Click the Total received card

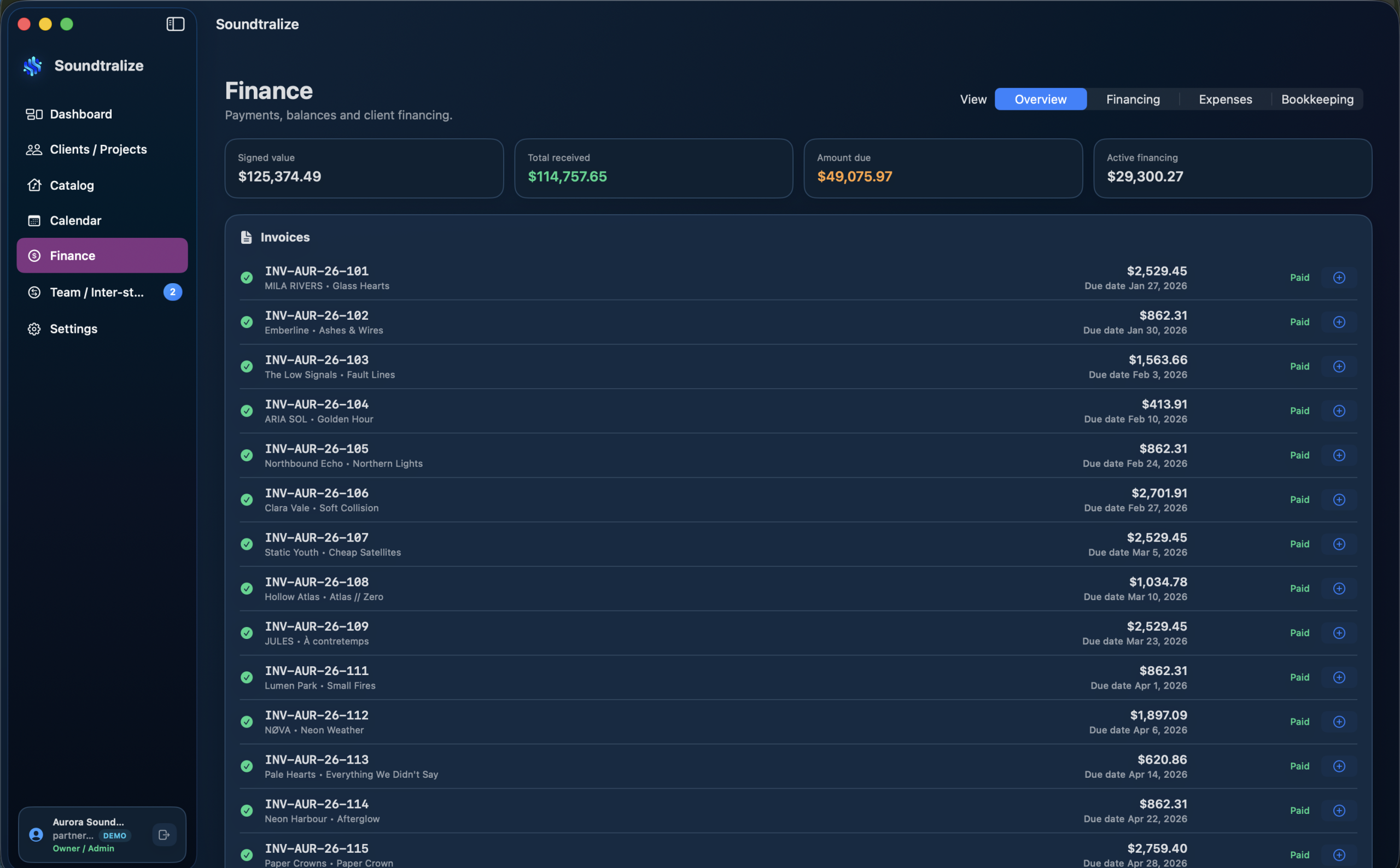click(654, 168)
